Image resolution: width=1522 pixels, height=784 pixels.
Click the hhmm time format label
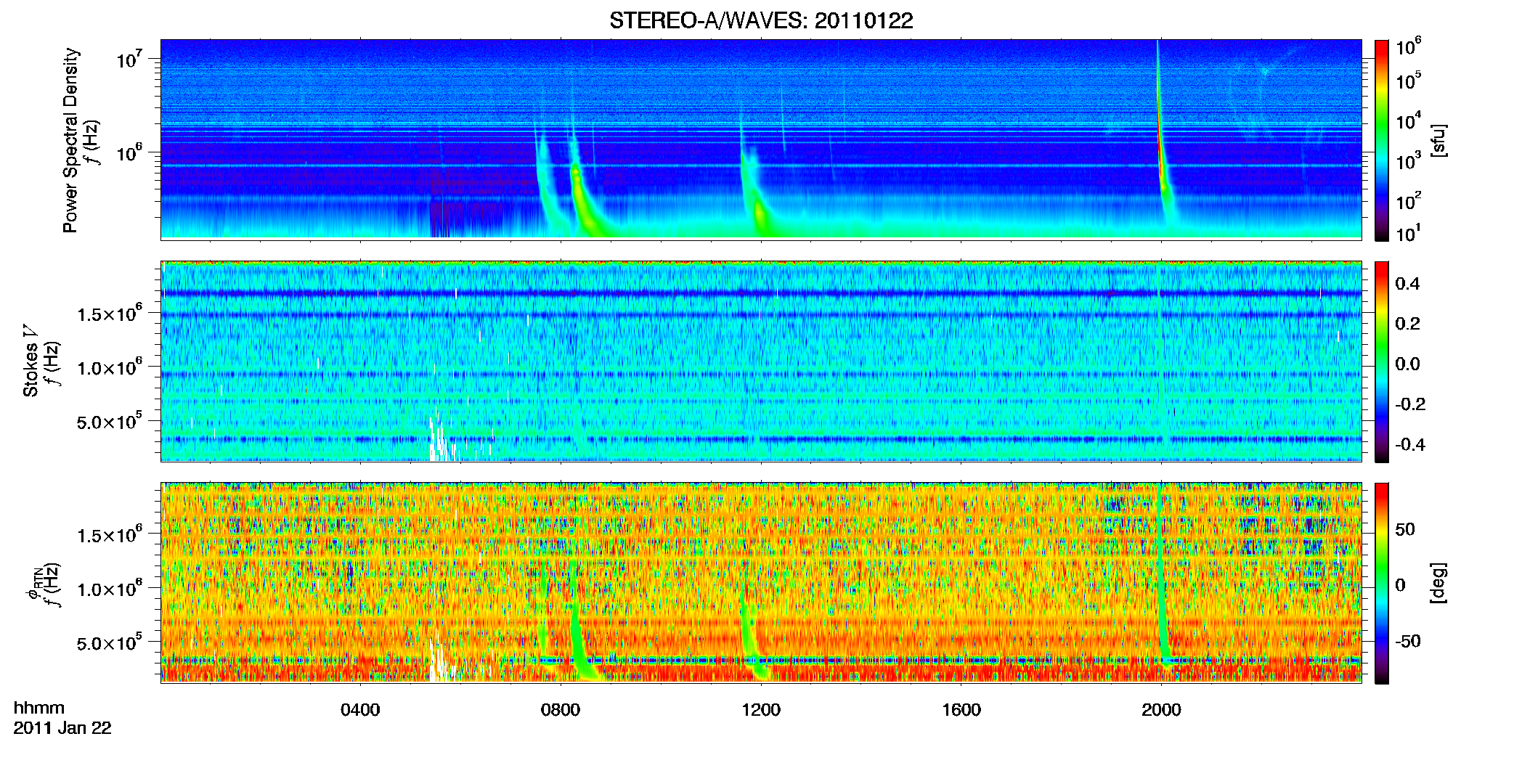point(39,708)
